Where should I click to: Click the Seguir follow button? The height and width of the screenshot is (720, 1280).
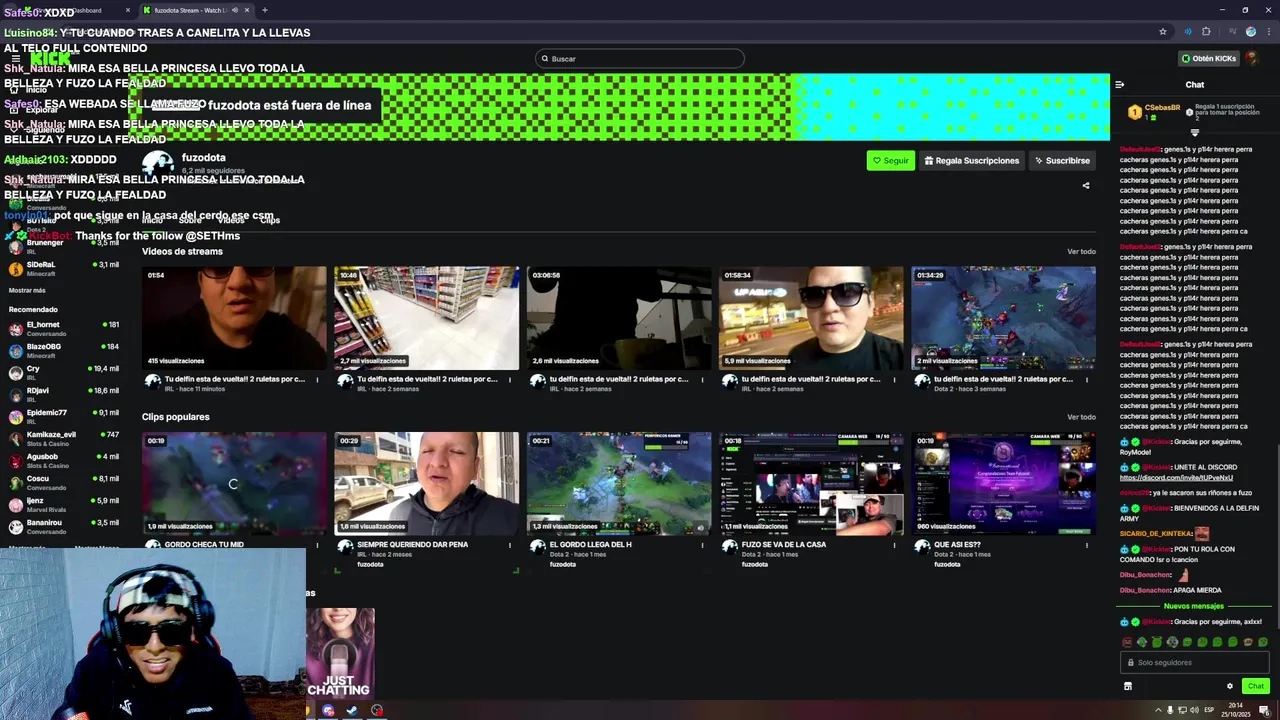[x=890, y=160]
